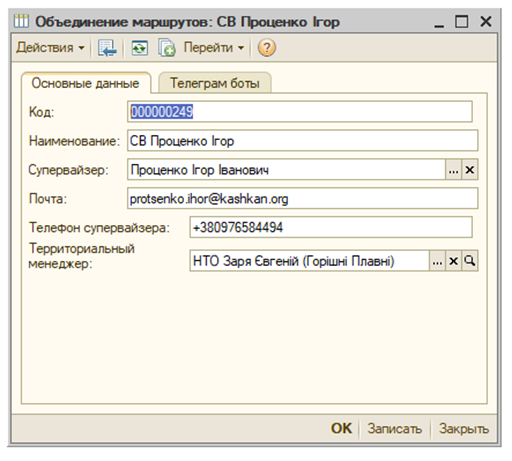Switch to the Телеграм боты tab
512x461 pixels.
(215, 83)
